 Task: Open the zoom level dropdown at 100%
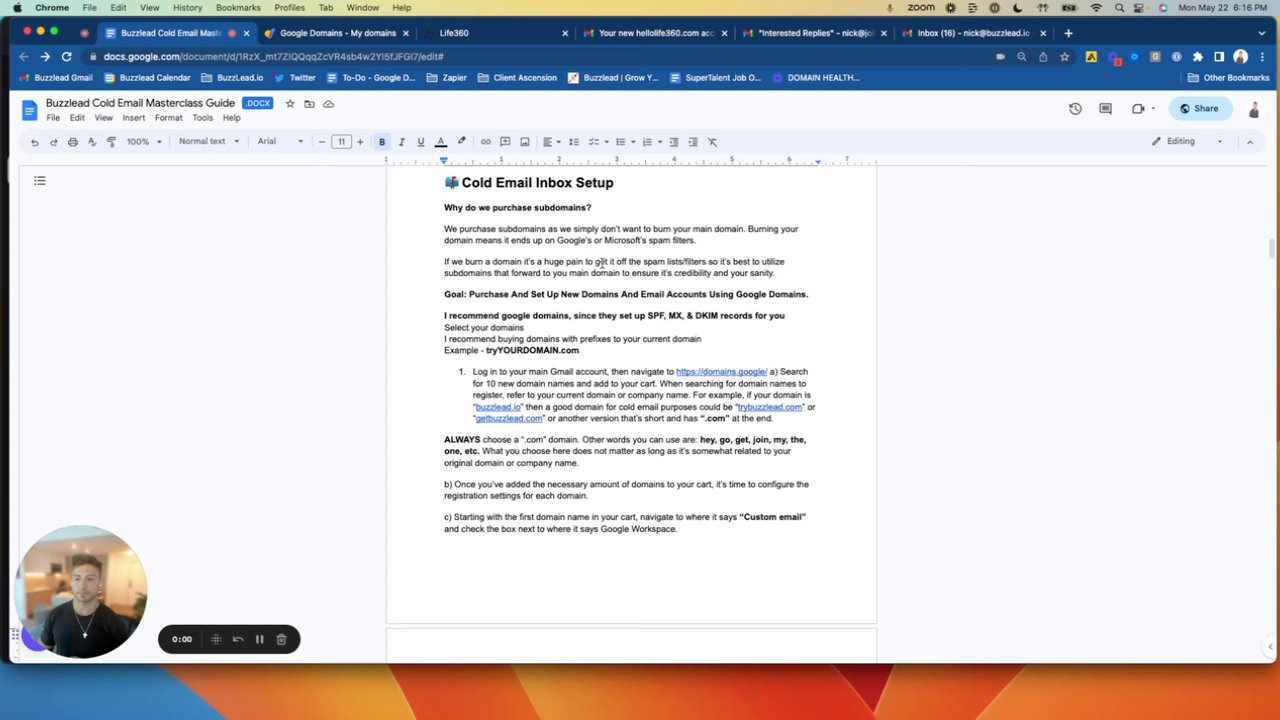coord(144,142)
